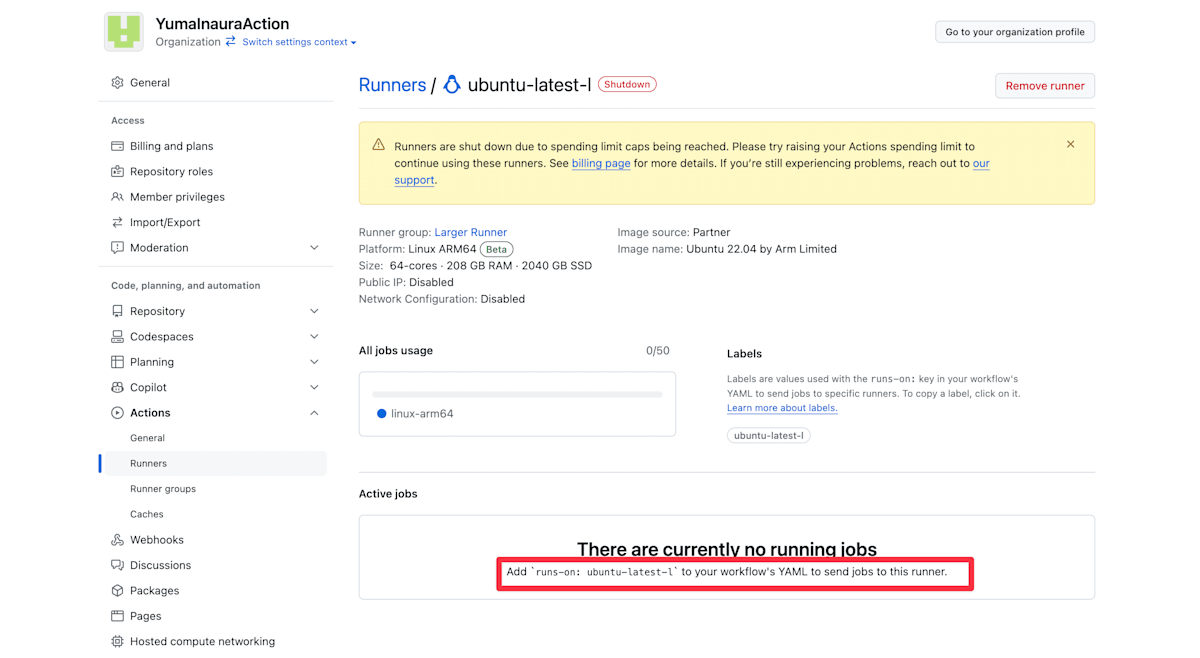Click the Shutdown status badge
Image resolution: width=1200 pixels, height=658 pixels.
tap(627, 85)
